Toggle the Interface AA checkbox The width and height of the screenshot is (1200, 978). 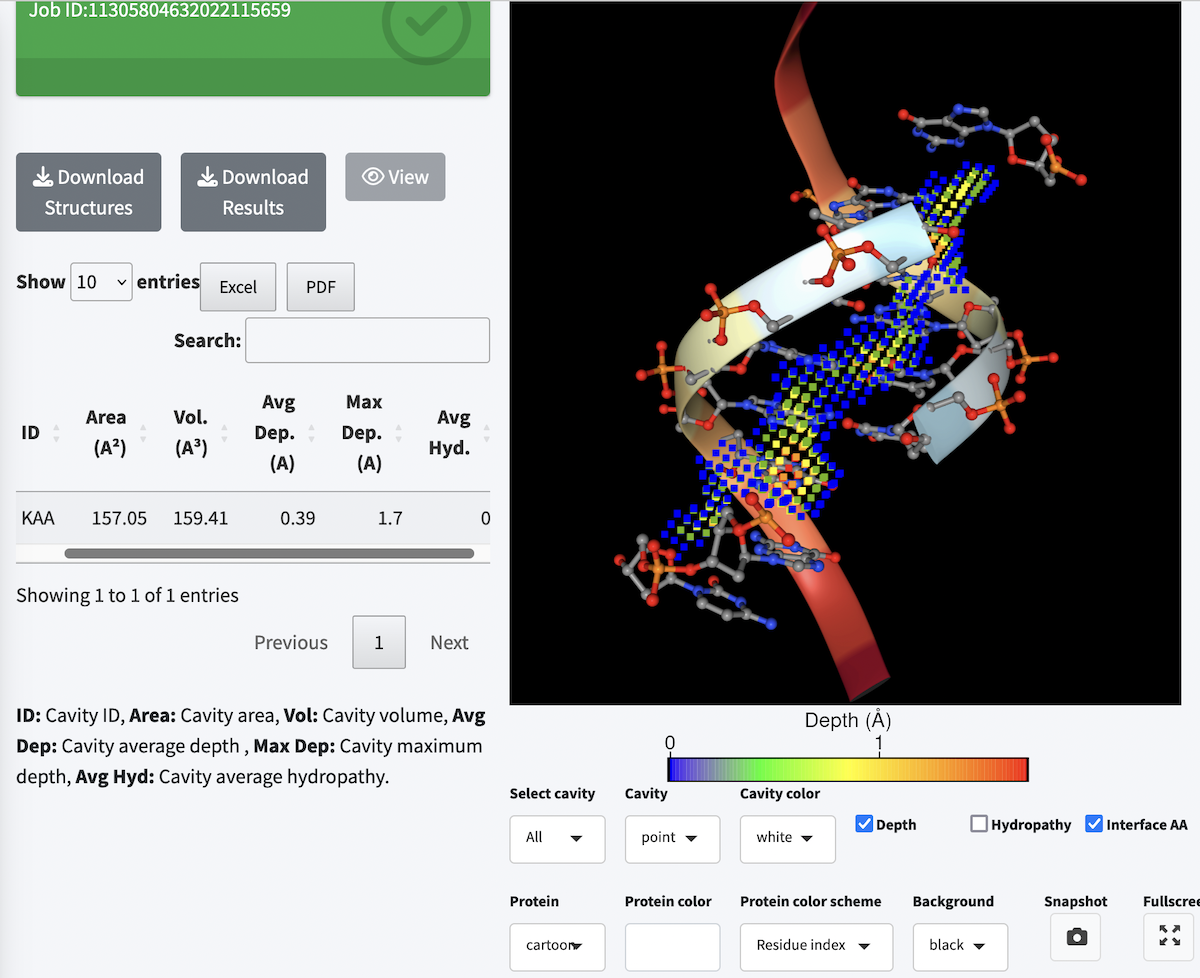pyautogui.click(x=1094, y=824)
